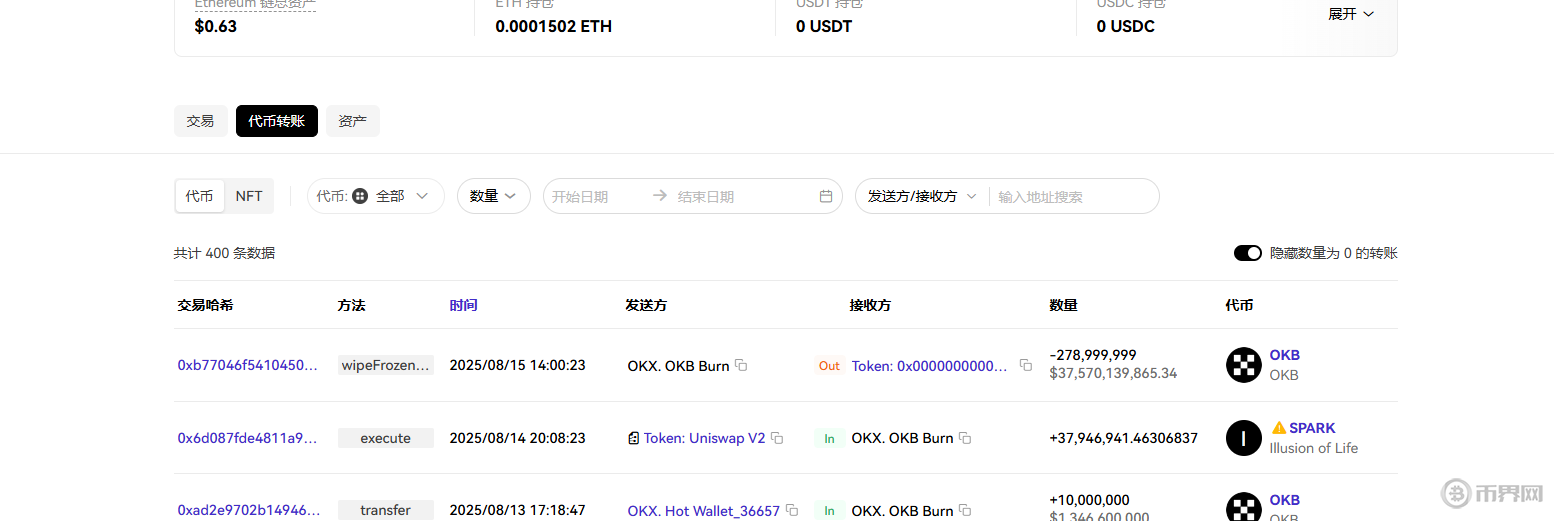Click the OKB token logo in first row
Viewport: 1554px width, 521px height.
click(x=1243, y=365)
